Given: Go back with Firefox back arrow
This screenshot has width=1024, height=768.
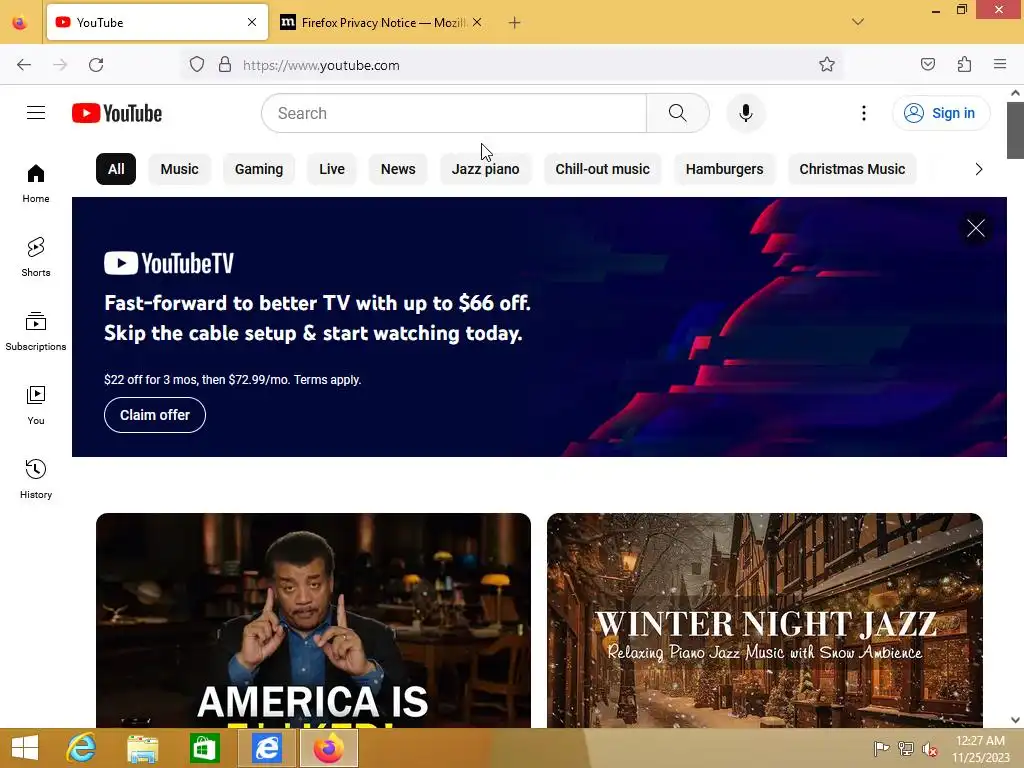Looking at the screenshot, I should click(24, 65).
